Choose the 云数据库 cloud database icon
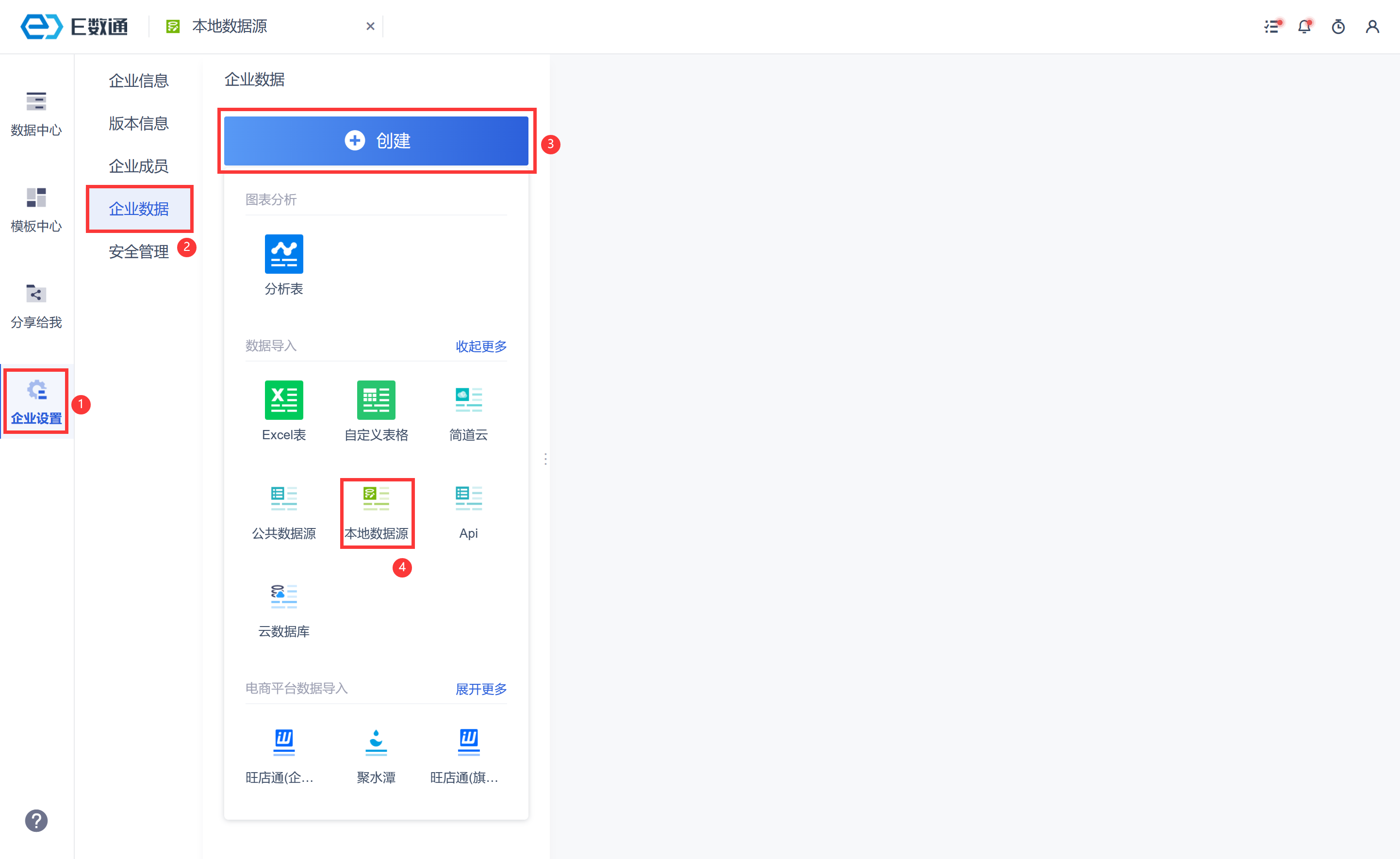This screenshot has height=859, width=1400. [x=283, y=596]
